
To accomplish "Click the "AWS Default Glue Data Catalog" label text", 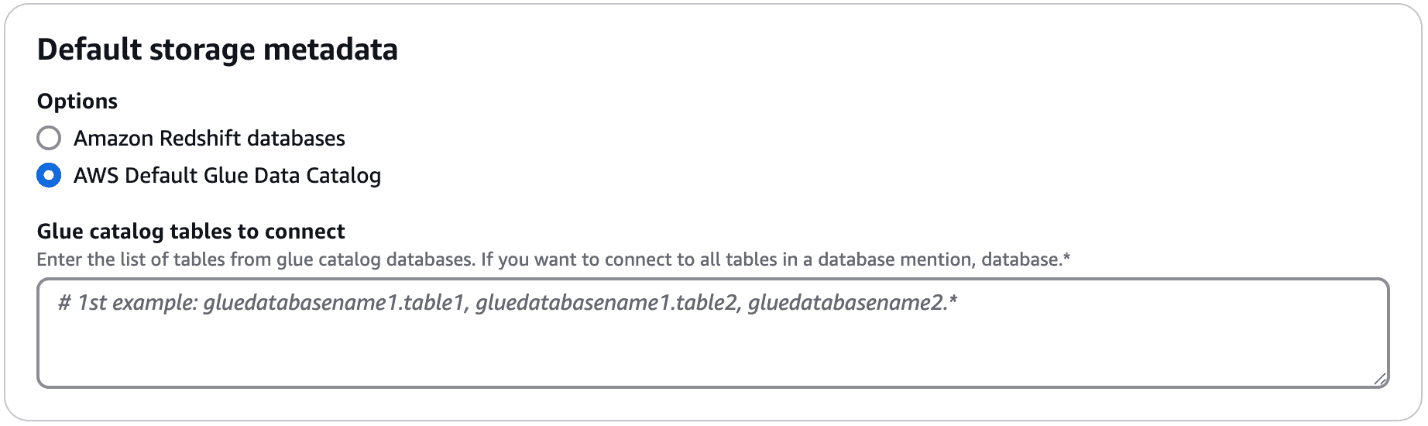I will pos(227,176).
